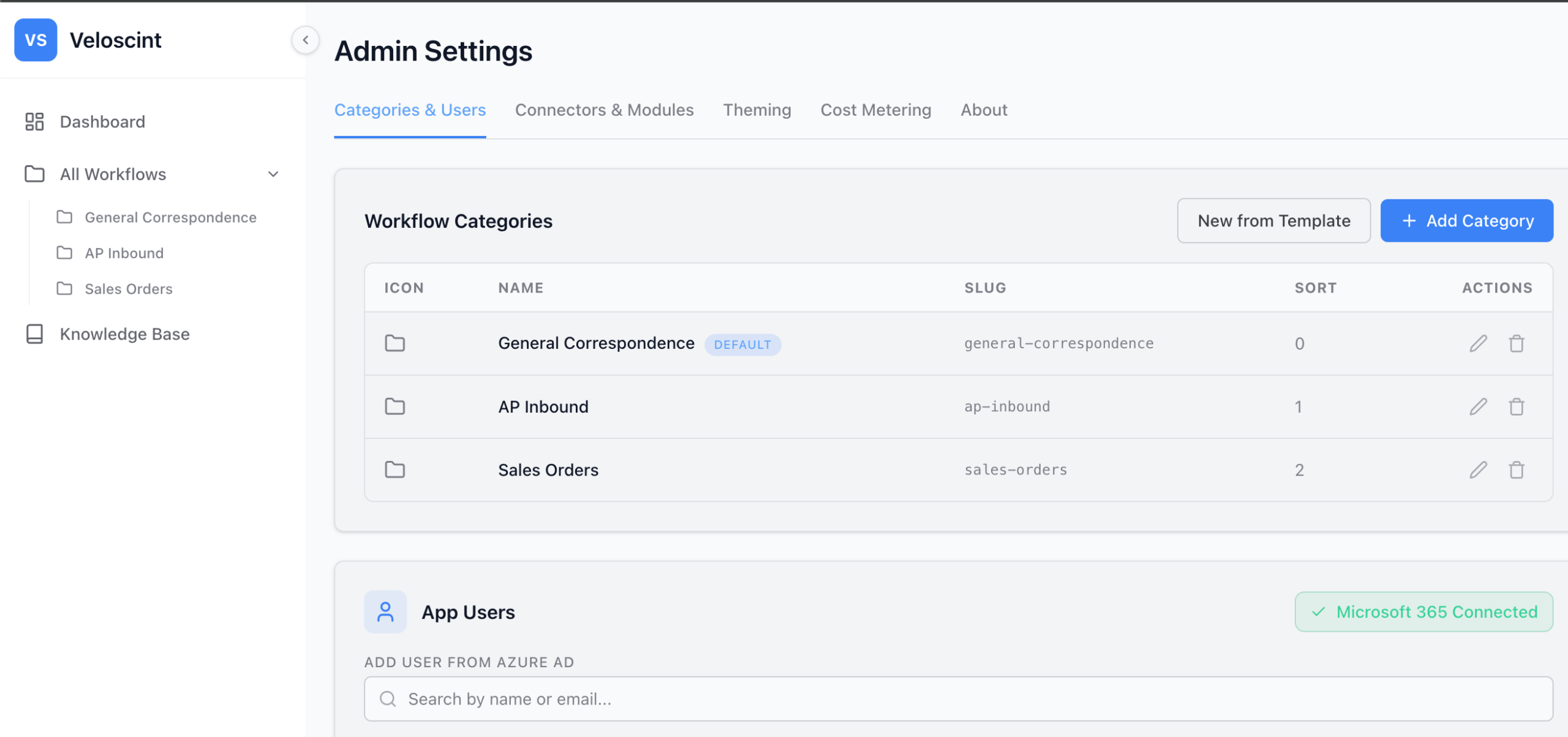The image size is (1568, 737).
Task: Delete the Sales Orders category
Action: [1517, 470]
